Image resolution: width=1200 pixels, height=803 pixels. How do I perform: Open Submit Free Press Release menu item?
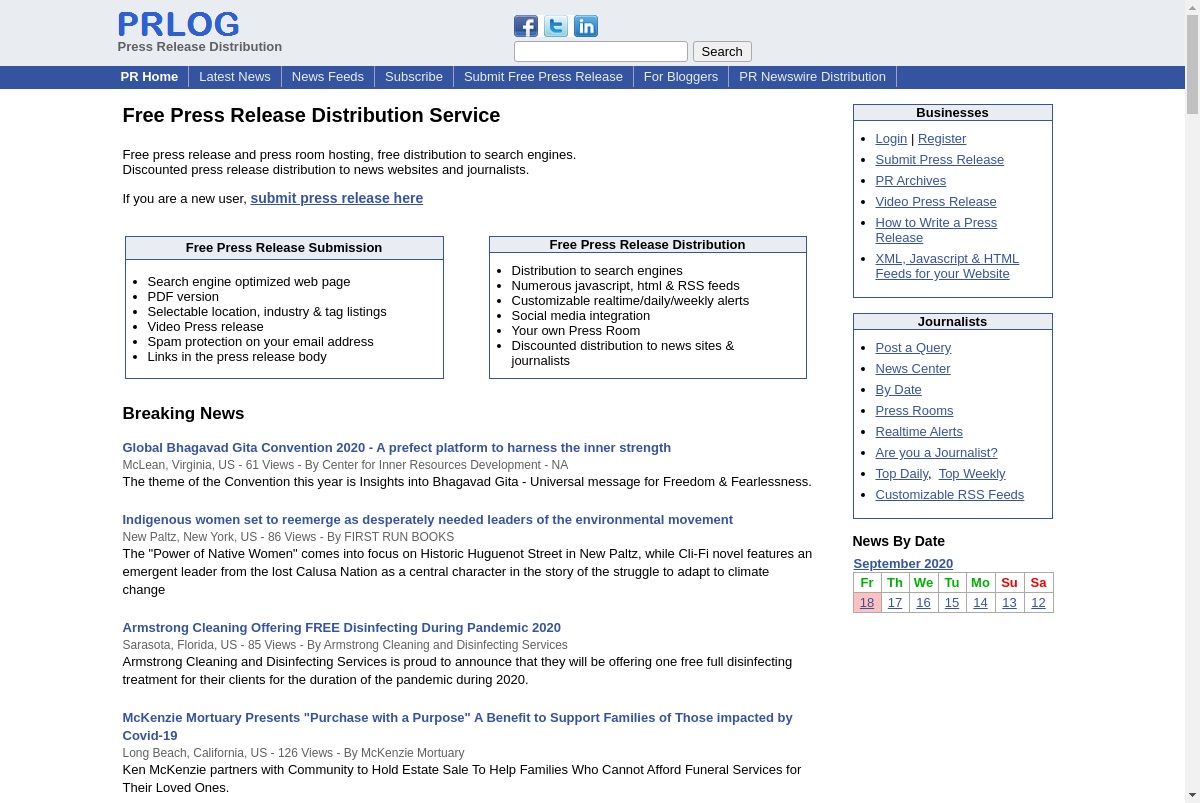543,77
